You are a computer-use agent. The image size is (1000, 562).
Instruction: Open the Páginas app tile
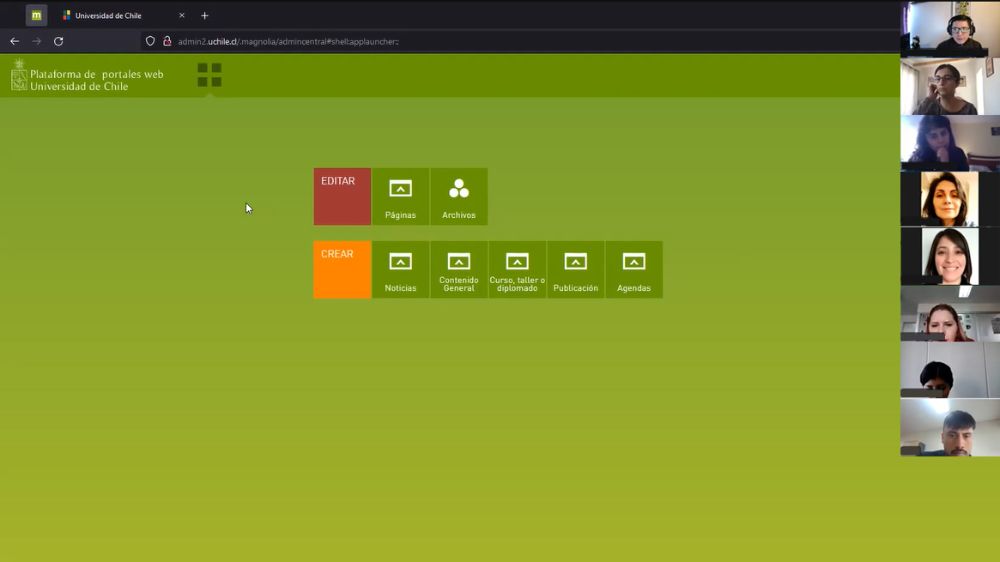400,196
